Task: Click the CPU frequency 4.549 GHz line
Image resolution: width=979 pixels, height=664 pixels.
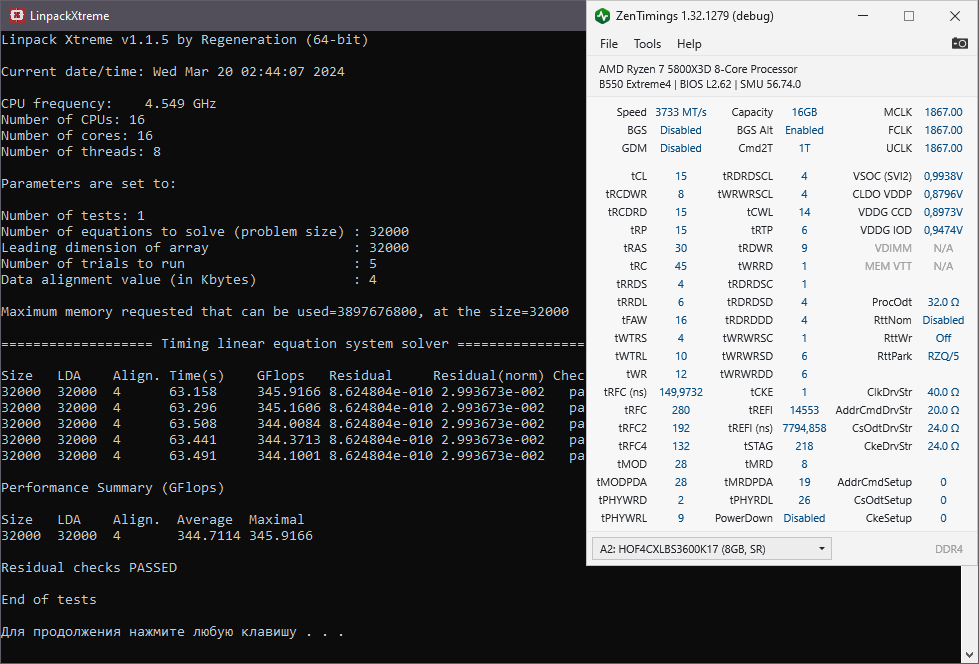Action: tap(109, 104)
